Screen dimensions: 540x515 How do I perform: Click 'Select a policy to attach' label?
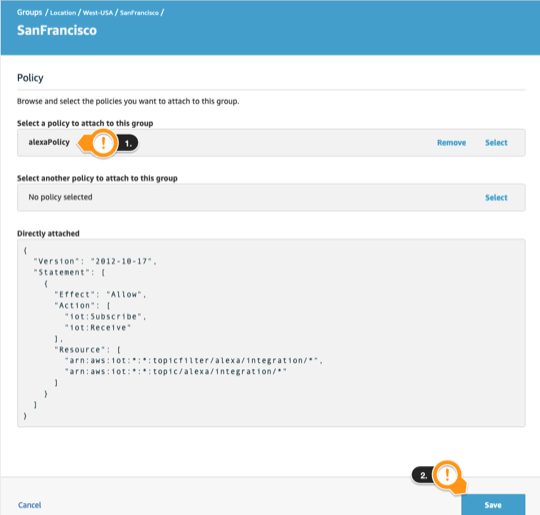[x=85, y=123]
